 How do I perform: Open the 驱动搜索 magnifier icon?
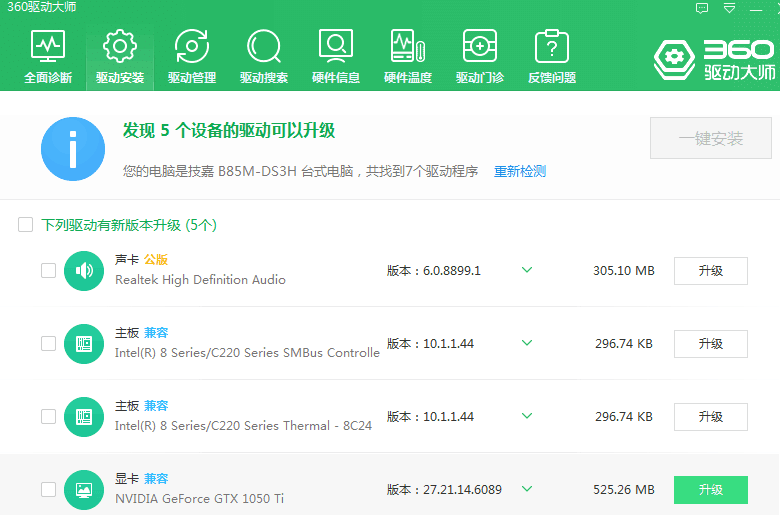click(x=264, y=46)
